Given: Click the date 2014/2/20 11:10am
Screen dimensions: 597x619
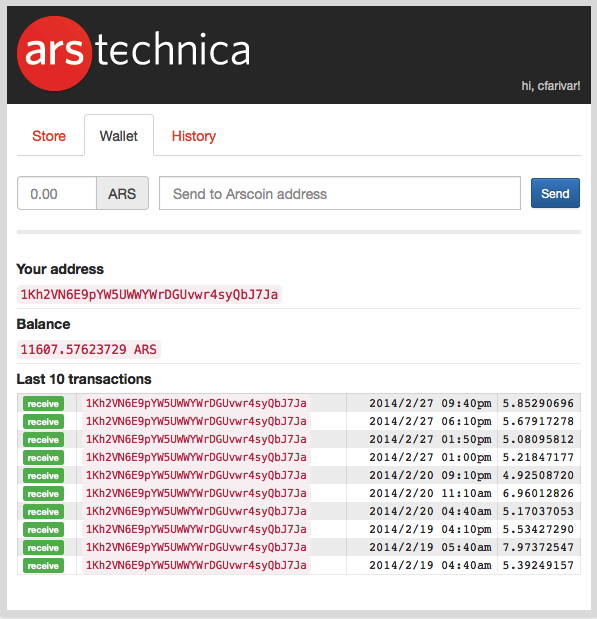Looking at the screenshot, I should click(430, 493).
